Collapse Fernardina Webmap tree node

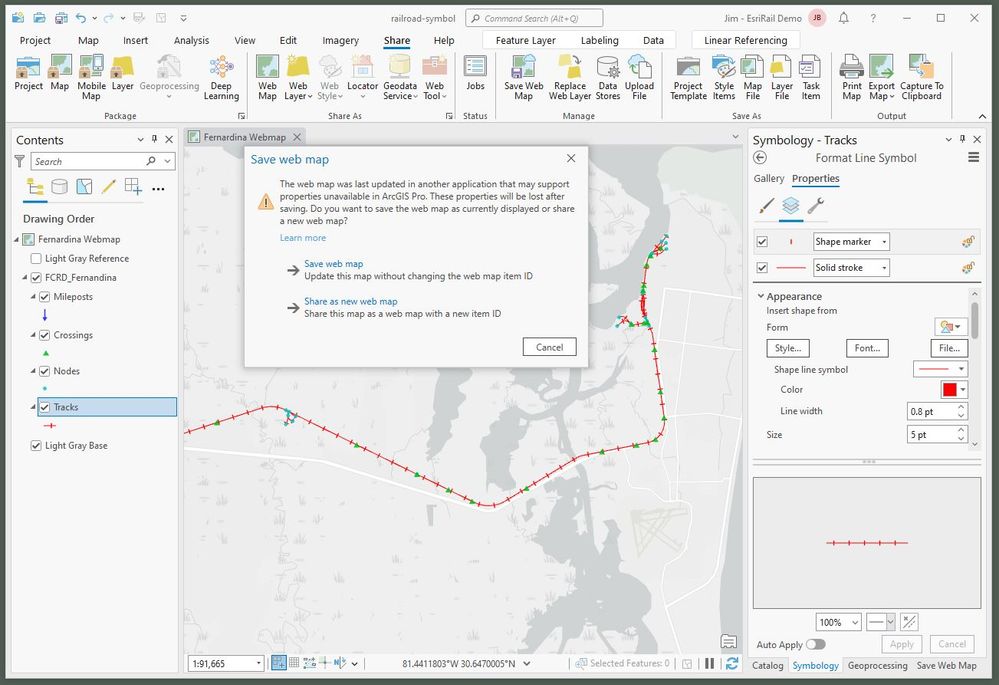pos(17,240)
